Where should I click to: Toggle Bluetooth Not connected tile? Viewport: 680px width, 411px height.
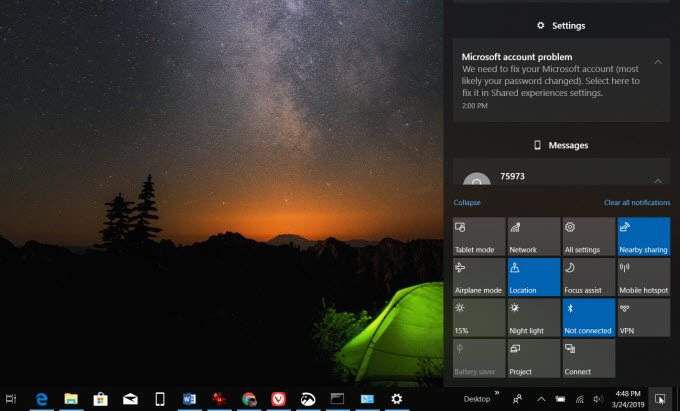pyautogui.click(x=588, y=318)
